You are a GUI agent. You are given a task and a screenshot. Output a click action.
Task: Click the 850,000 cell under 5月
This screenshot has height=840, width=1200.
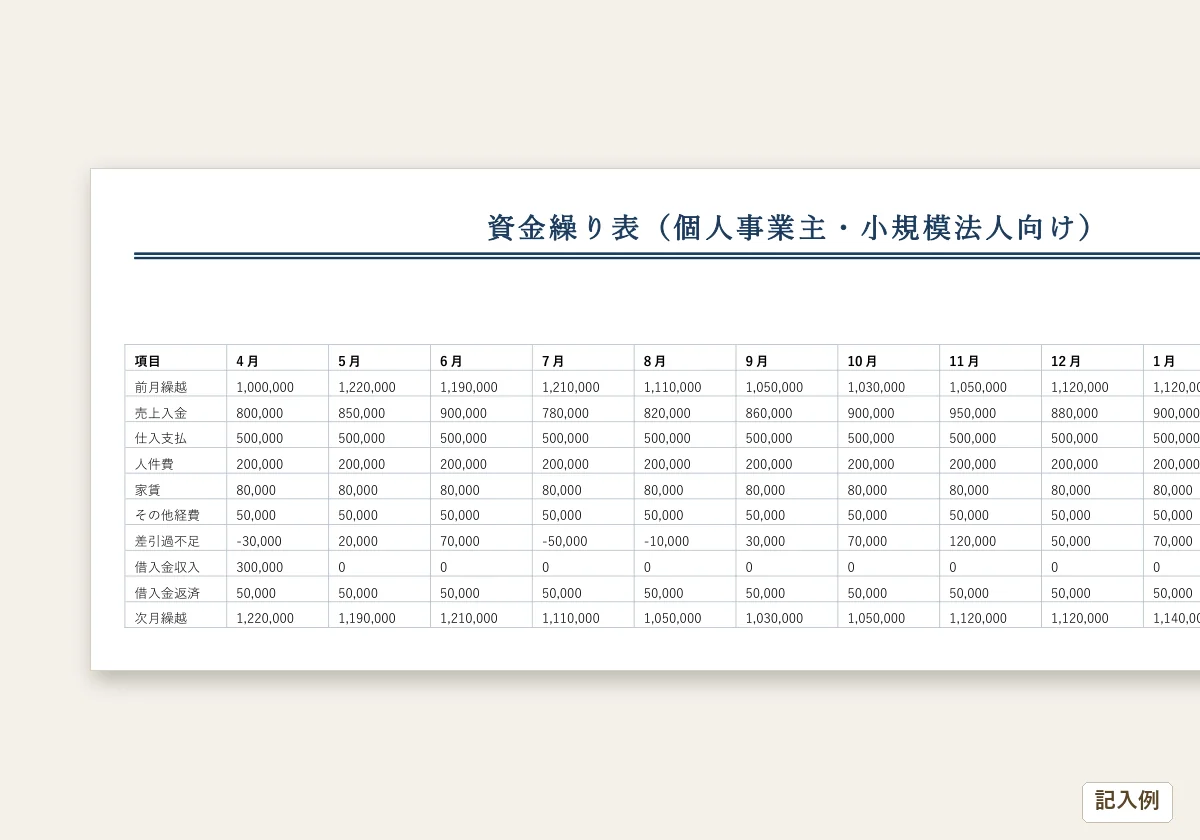(380, 411)
